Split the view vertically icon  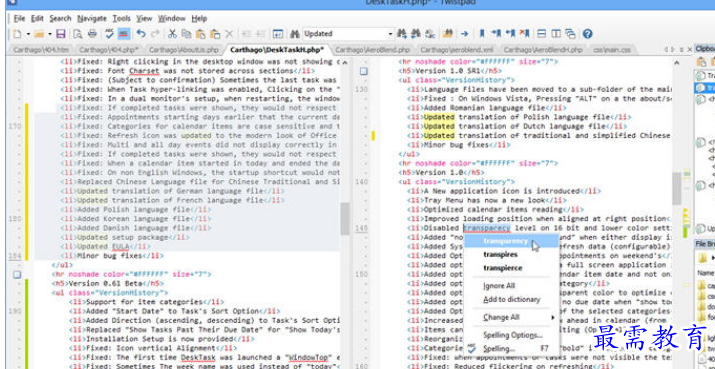(556, 34)
